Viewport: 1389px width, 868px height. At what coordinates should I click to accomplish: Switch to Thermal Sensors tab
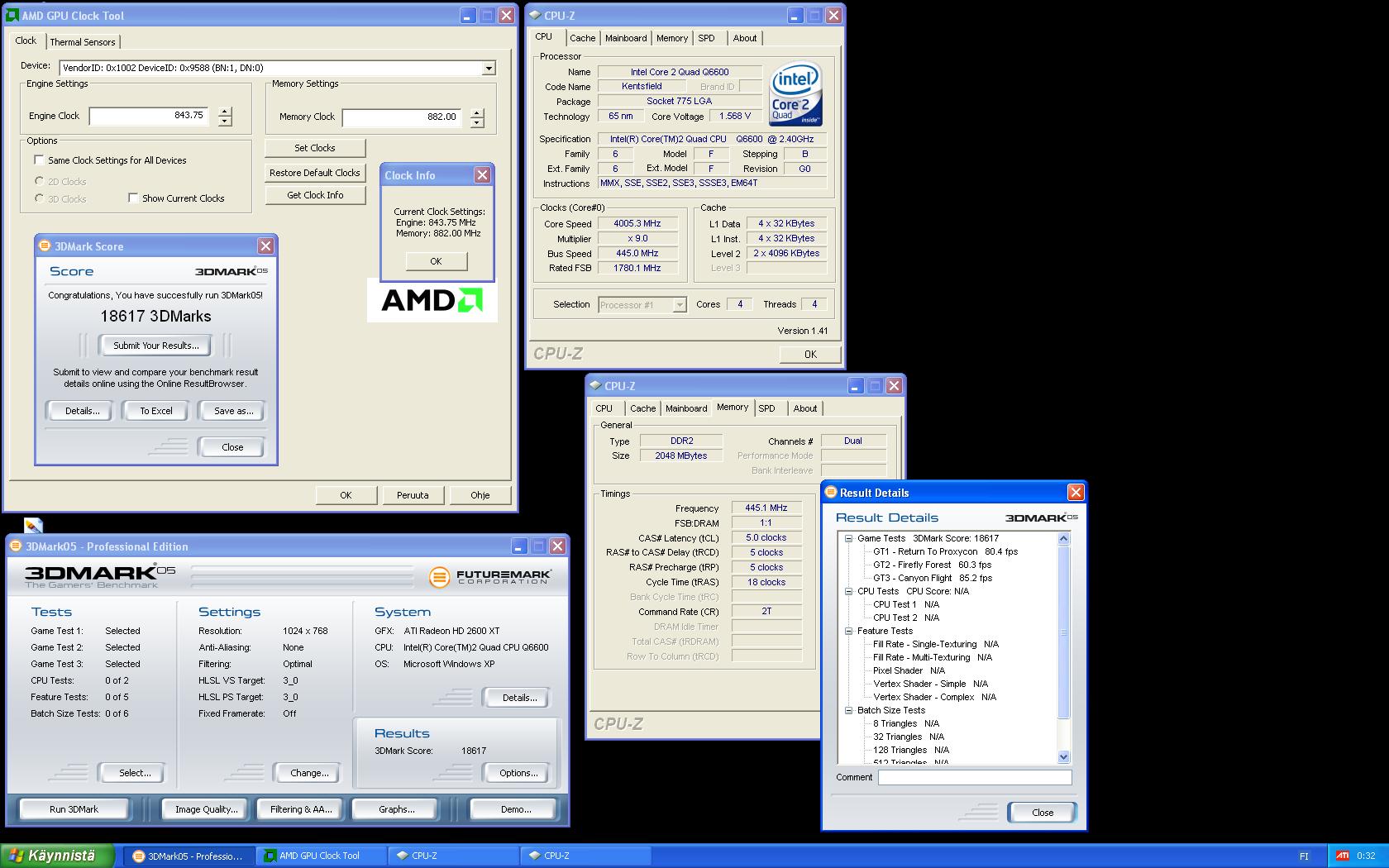click(x=83, y=42)
